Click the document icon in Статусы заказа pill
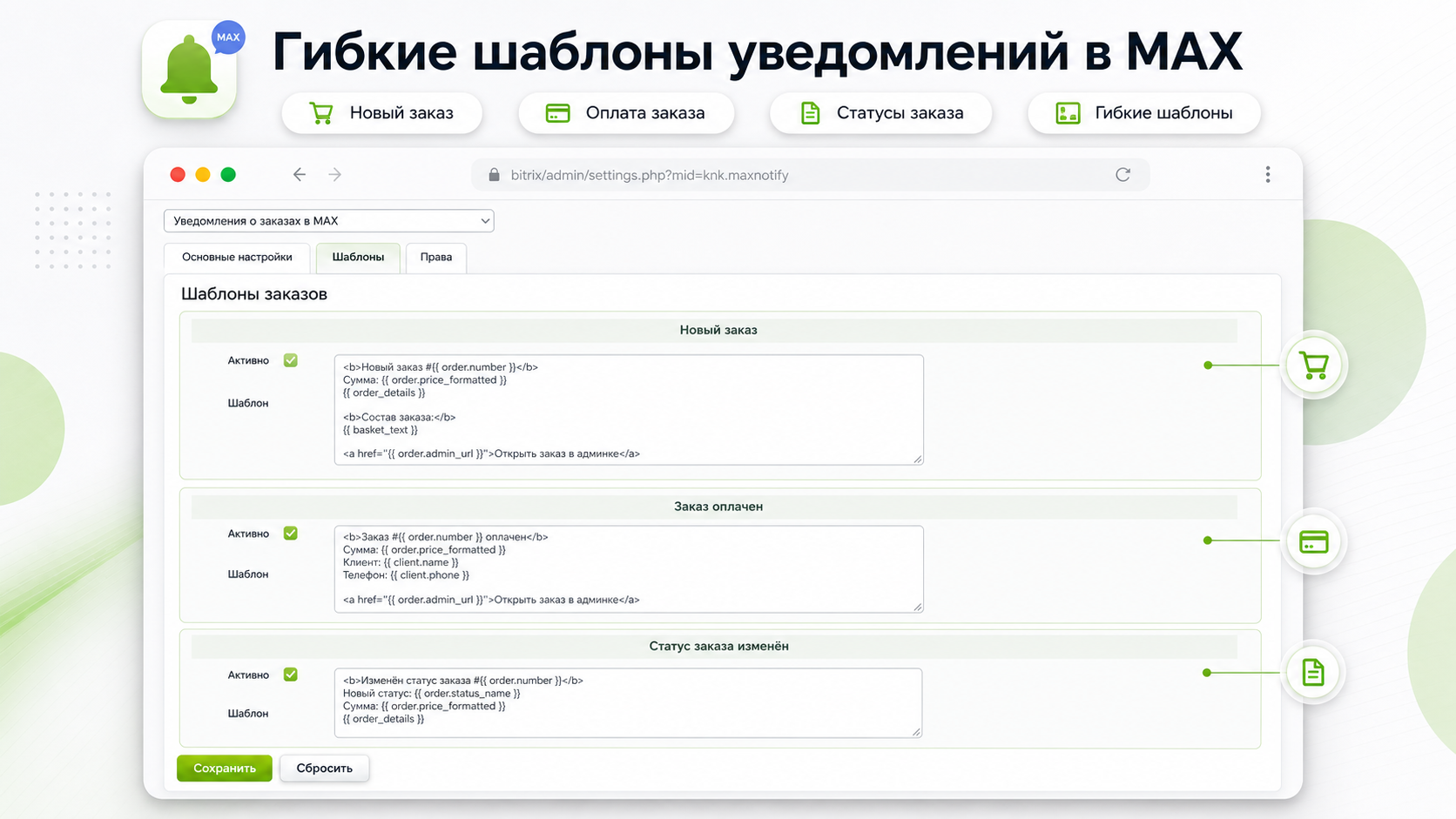This screenshot has height=819, width=1456. pos(810,113)
